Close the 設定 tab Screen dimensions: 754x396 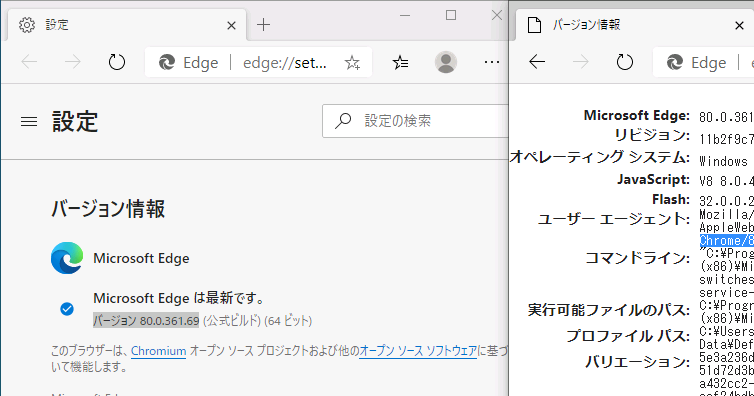click(x=231, y=25)
